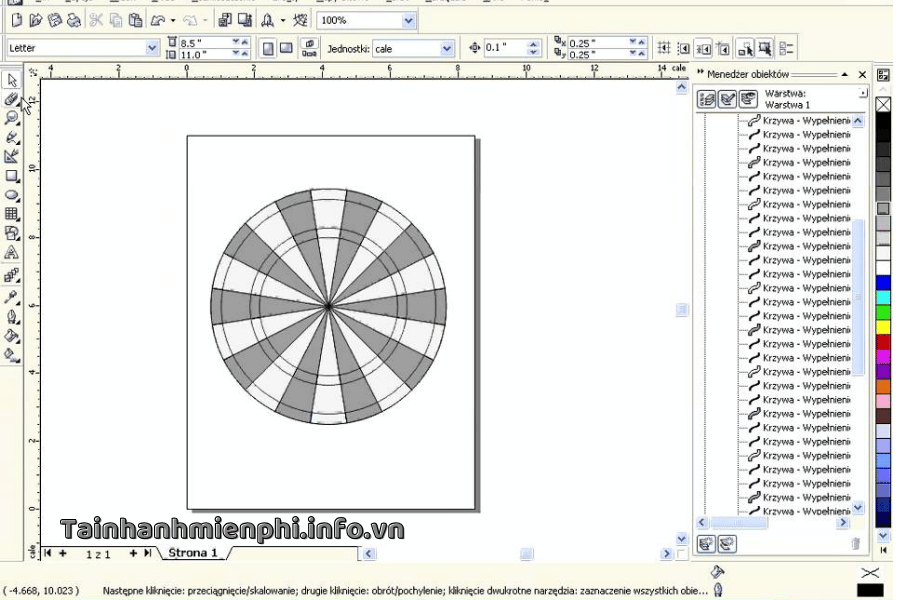Click the nudge offset 0.1" field
Image resolution: width=900 pixels, height=600 pixels.
tap(504, 48)
